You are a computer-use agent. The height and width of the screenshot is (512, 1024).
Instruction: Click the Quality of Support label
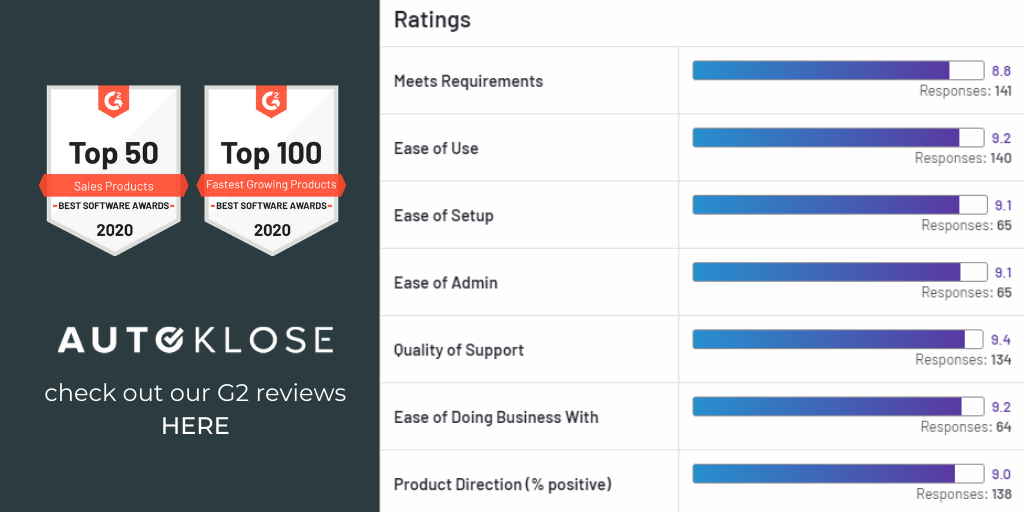(458, 350)
